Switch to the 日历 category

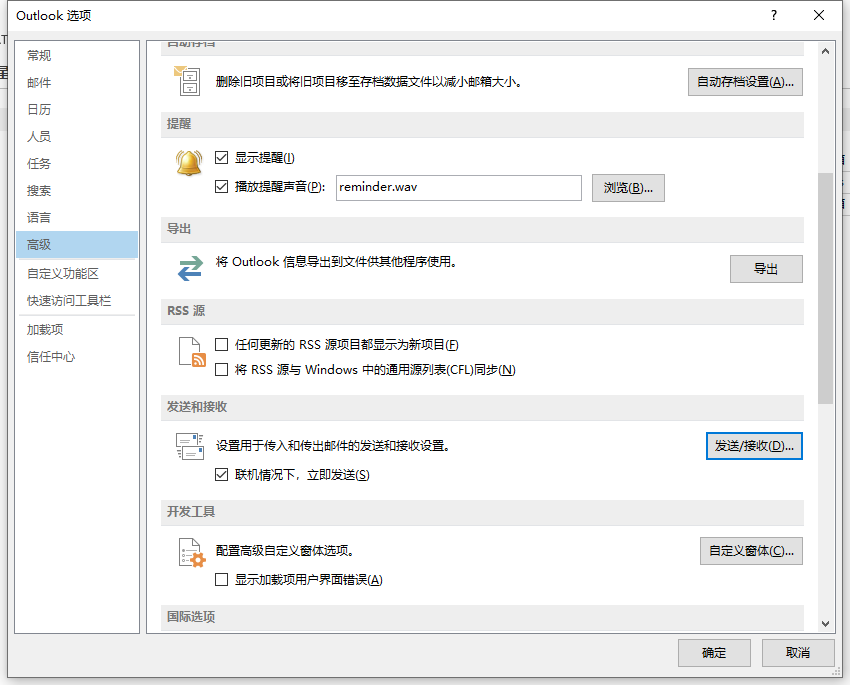76,109
